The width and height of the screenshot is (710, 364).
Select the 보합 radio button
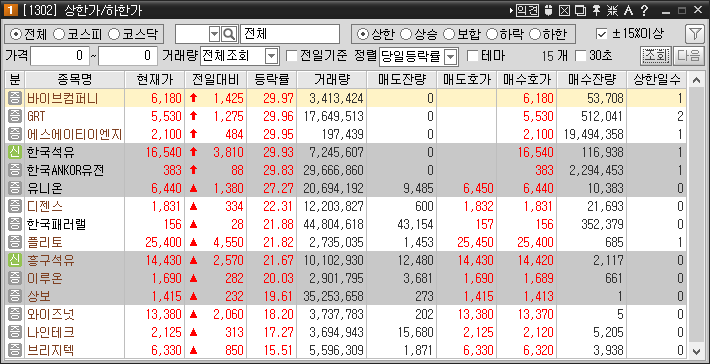[x=448, y=34]
